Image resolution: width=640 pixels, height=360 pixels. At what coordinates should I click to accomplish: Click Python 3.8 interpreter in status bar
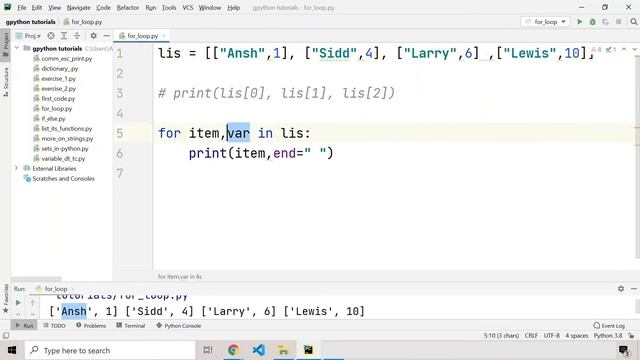point(608,336)
